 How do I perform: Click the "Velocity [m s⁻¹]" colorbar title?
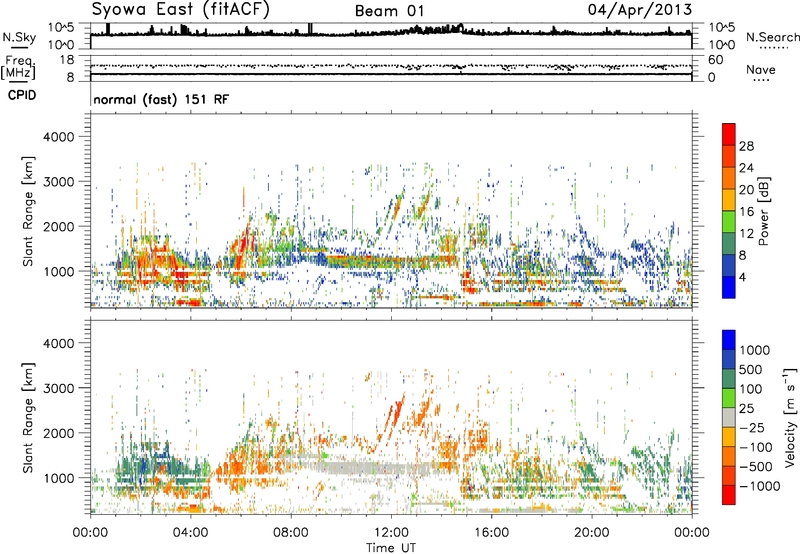(790, 417)
